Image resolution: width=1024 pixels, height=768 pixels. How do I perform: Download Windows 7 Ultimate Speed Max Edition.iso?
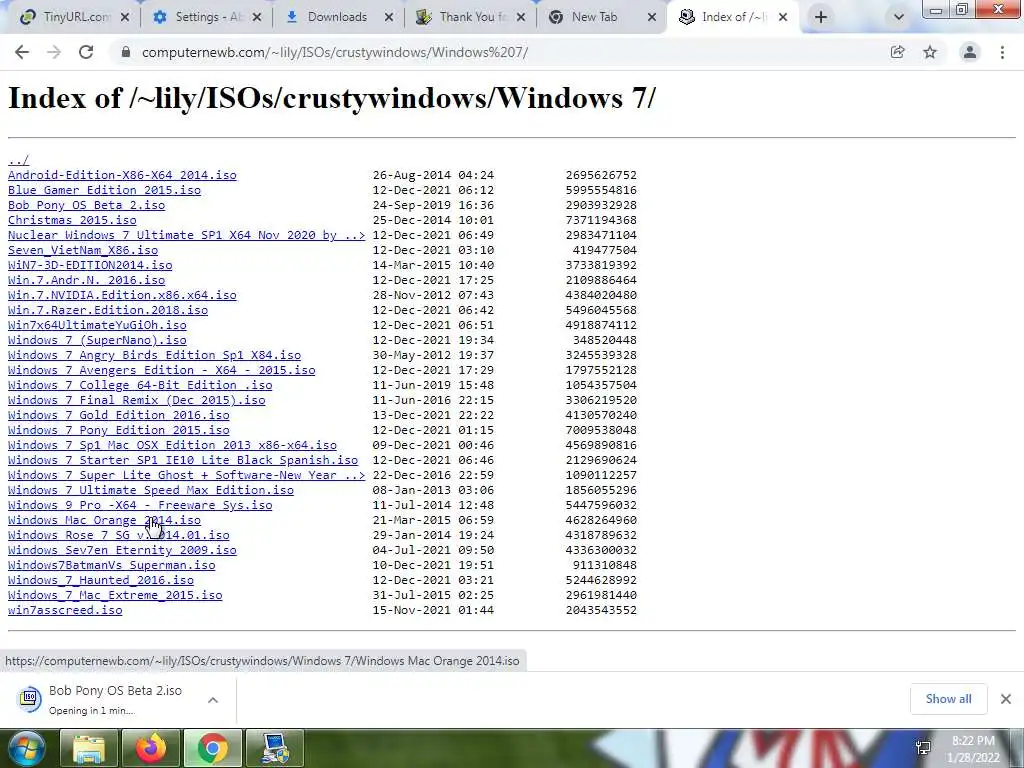tap(151, 490)
